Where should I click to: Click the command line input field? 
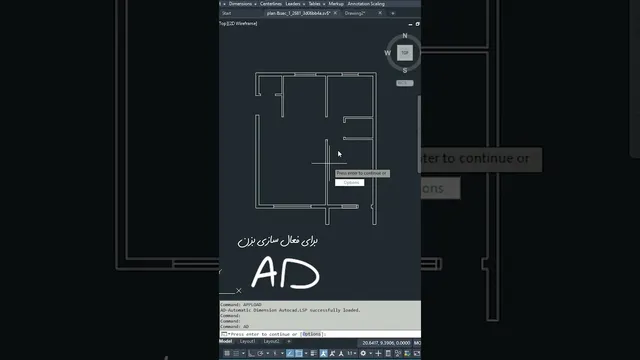tap(320, 334)
